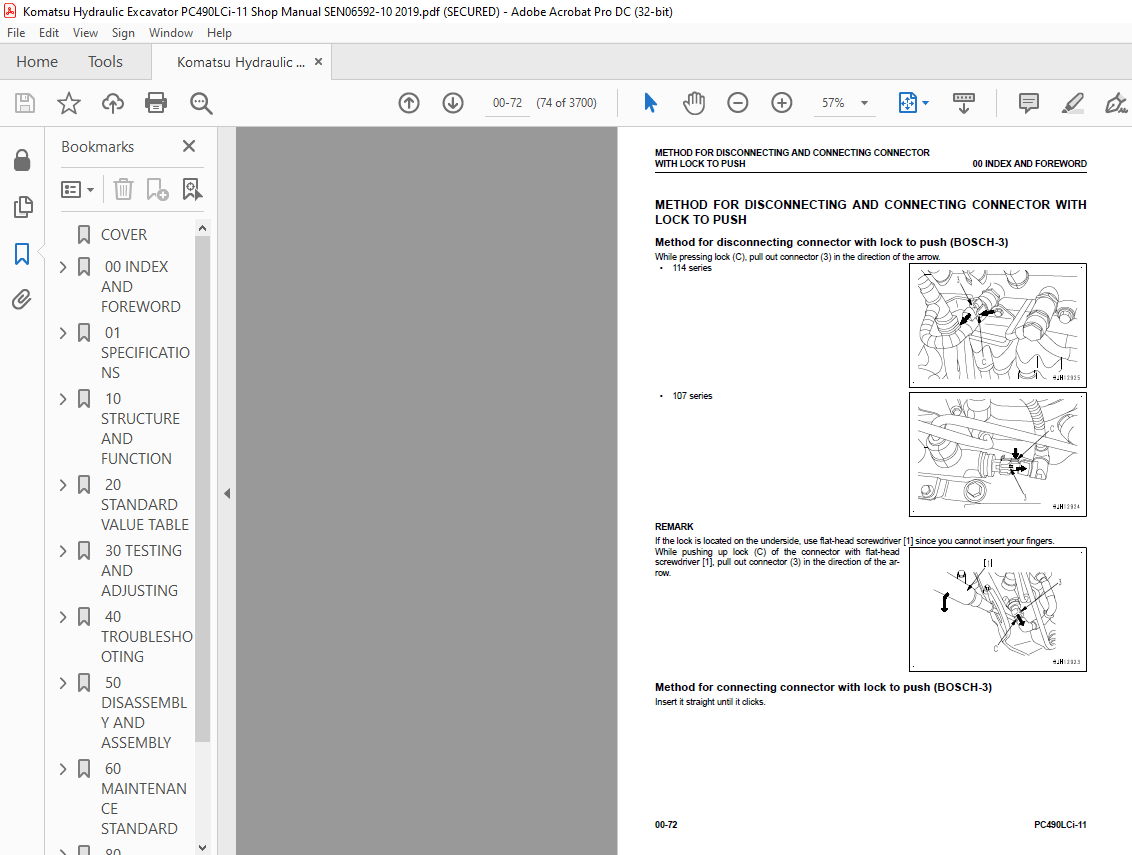Expand the 00 INDEX AND FOREWORD bookmark

64,267
